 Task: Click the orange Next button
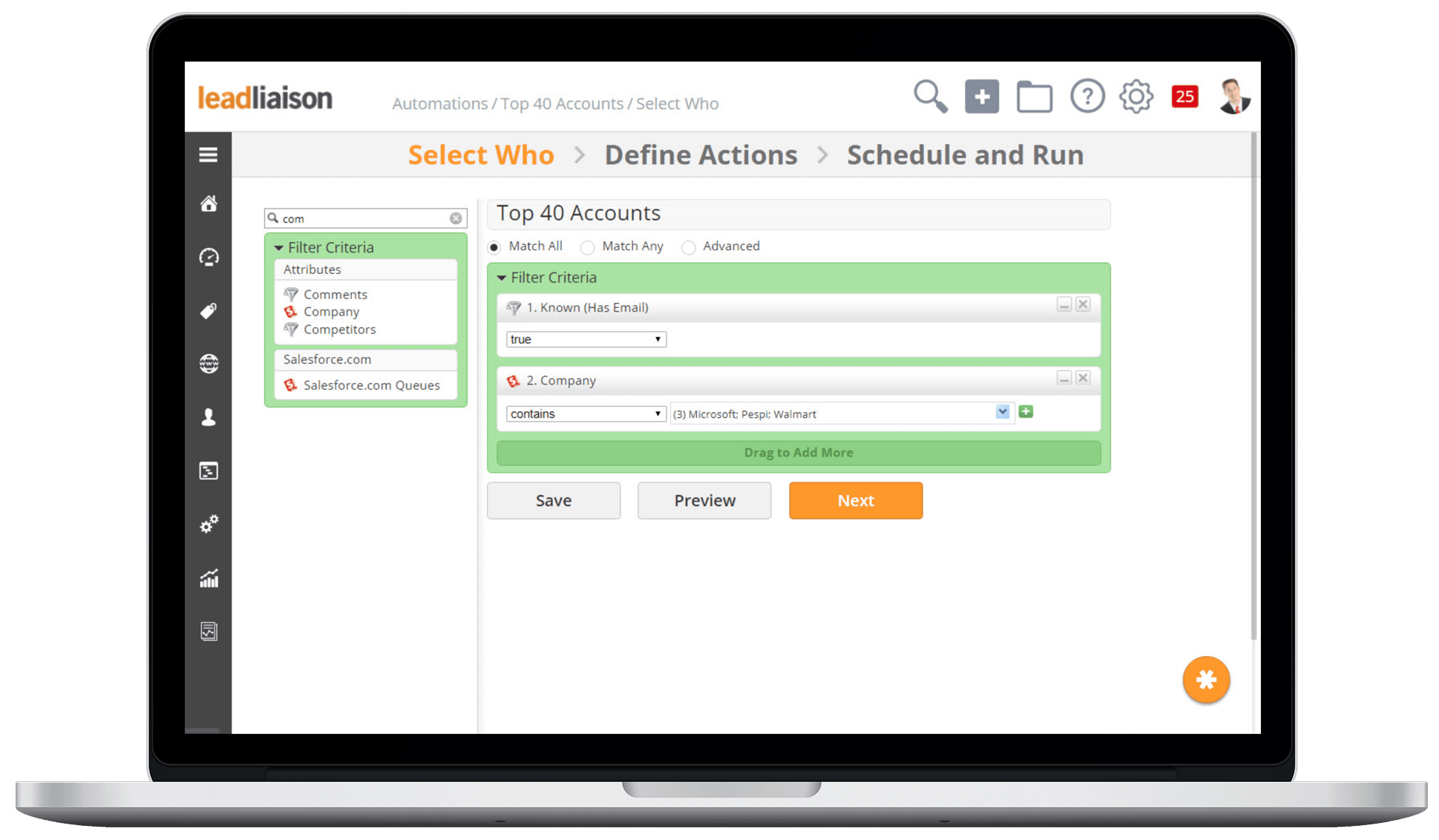(856, 500)
